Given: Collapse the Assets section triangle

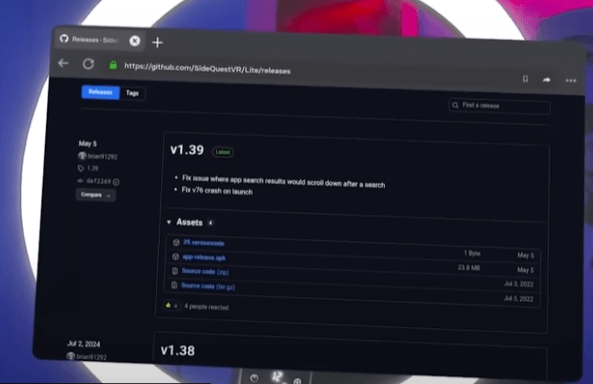Looking at the screenshot, I should tap(169, 222).
